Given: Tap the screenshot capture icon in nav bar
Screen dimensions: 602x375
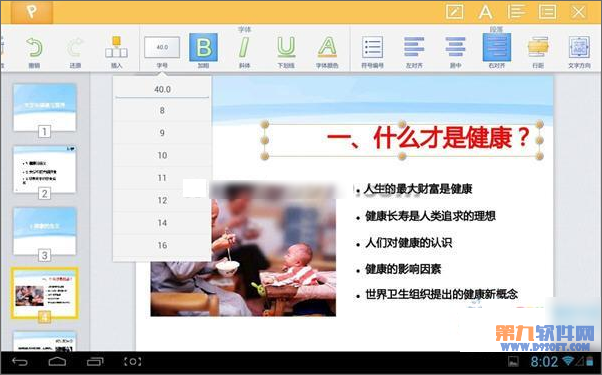Looking at the screenshot, I should (132, 362).
